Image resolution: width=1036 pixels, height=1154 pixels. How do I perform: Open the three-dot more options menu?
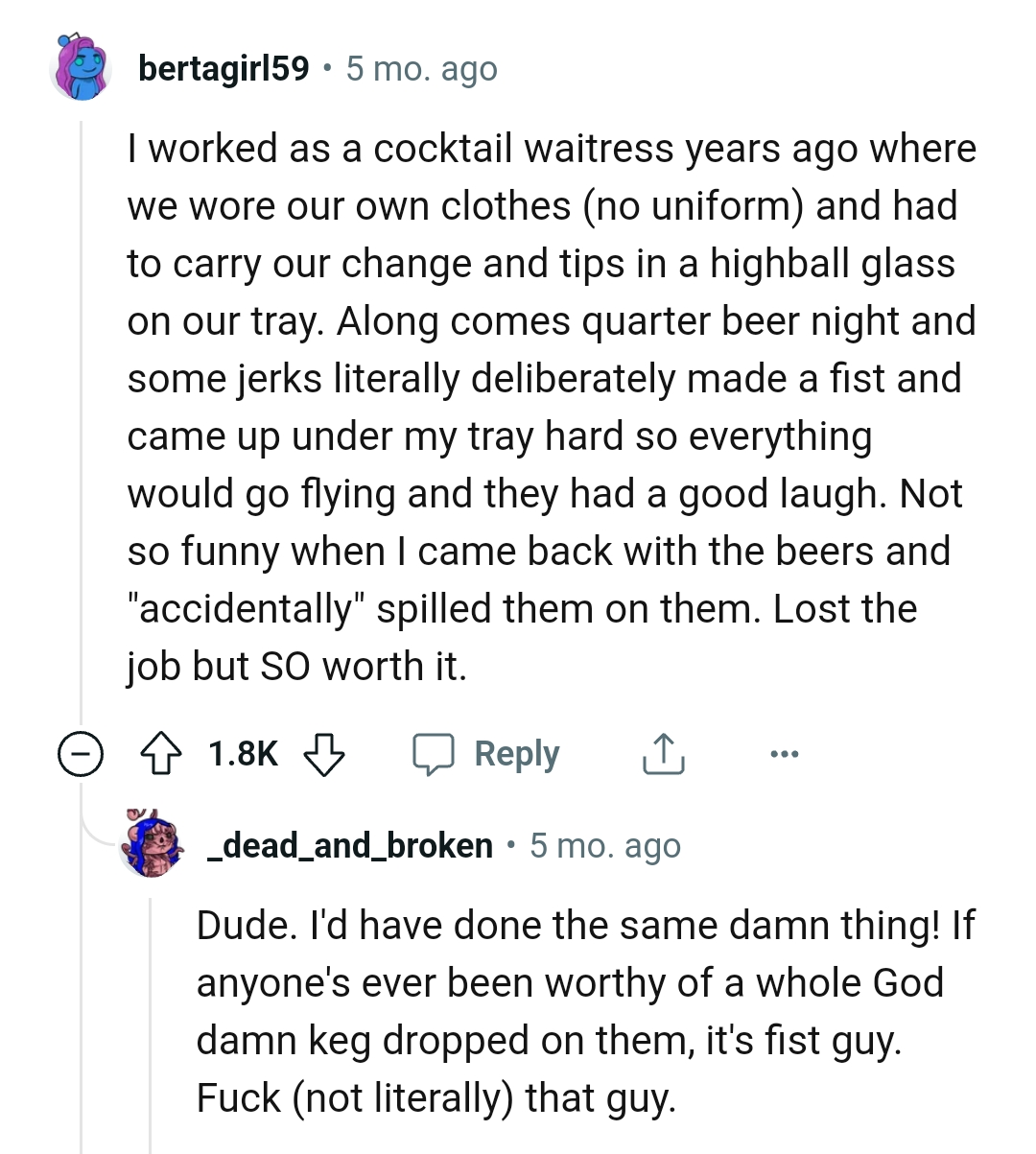click(x=784, y=754)
